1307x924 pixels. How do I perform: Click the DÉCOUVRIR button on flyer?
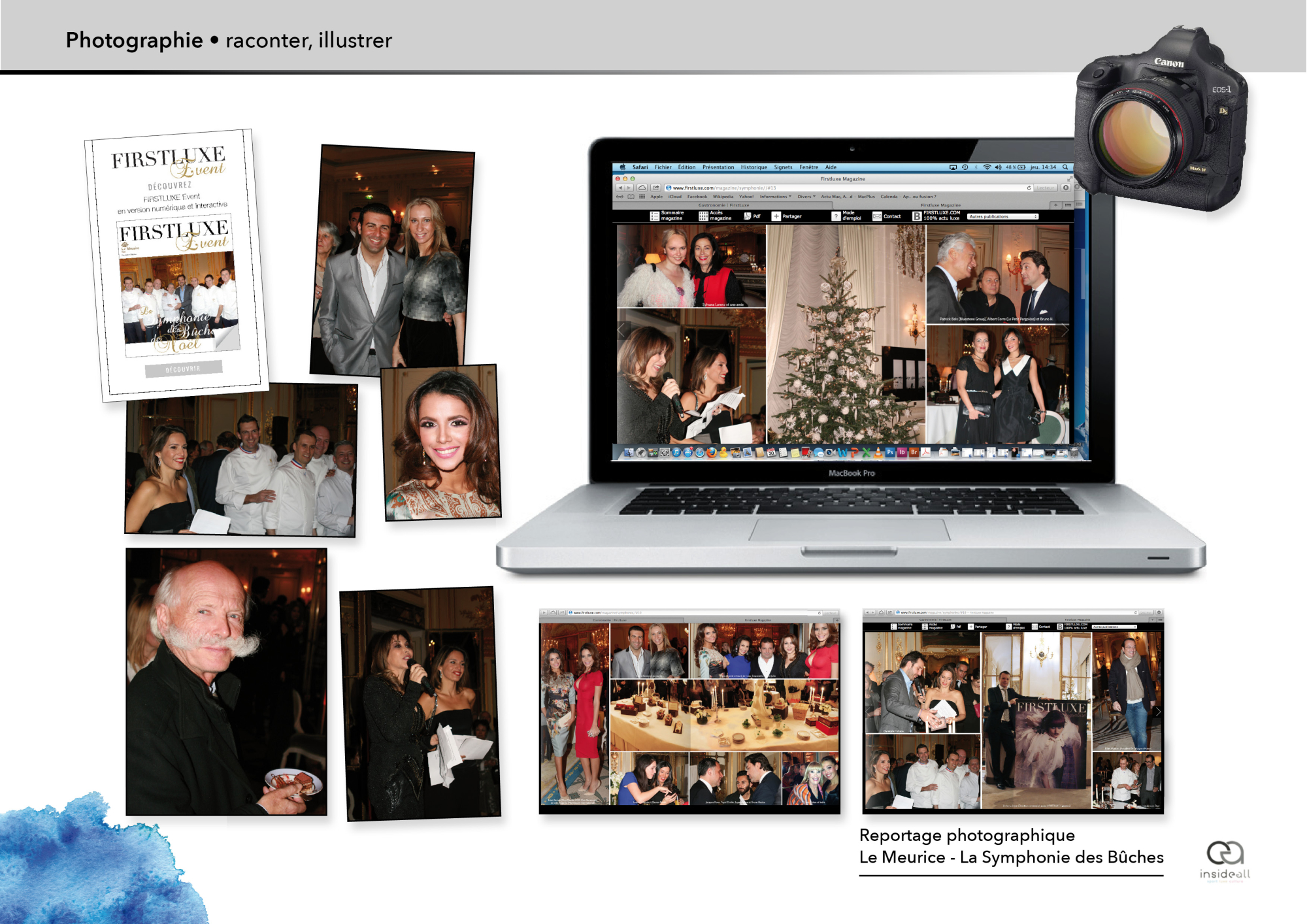tap(184, 369)
